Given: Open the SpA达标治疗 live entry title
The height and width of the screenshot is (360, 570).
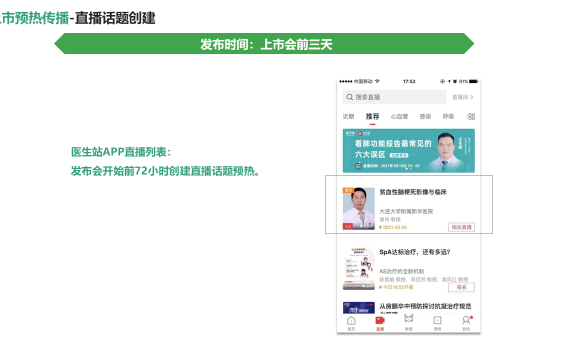Looking at the screenshot, I should [x=415, y=252].
